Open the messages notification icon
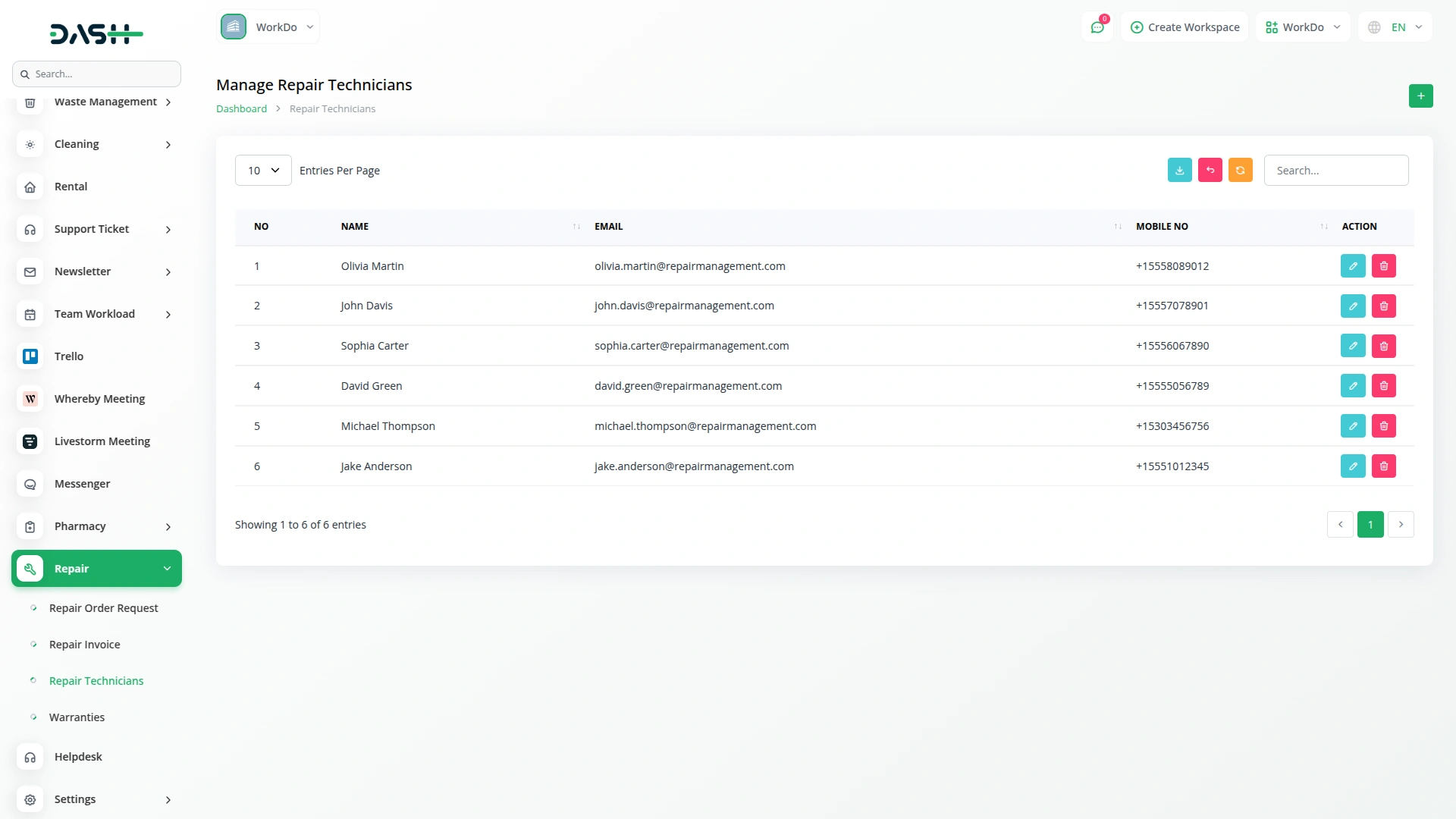The width and height of the screenshot is (1456, 819). point(1097,27)
